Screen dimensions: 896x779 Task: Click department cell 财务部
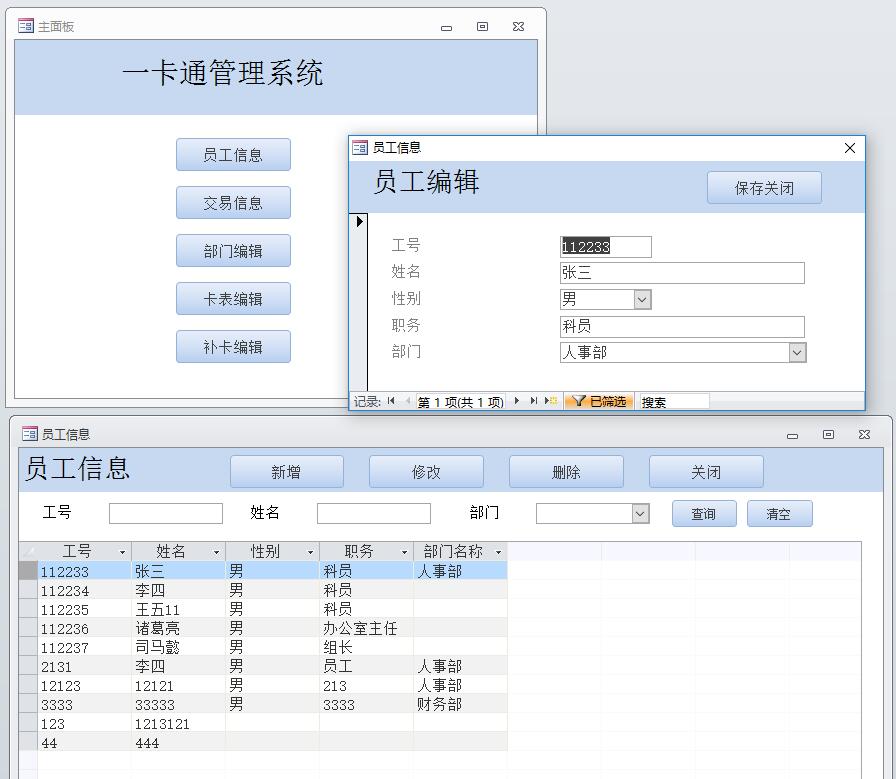461,704
